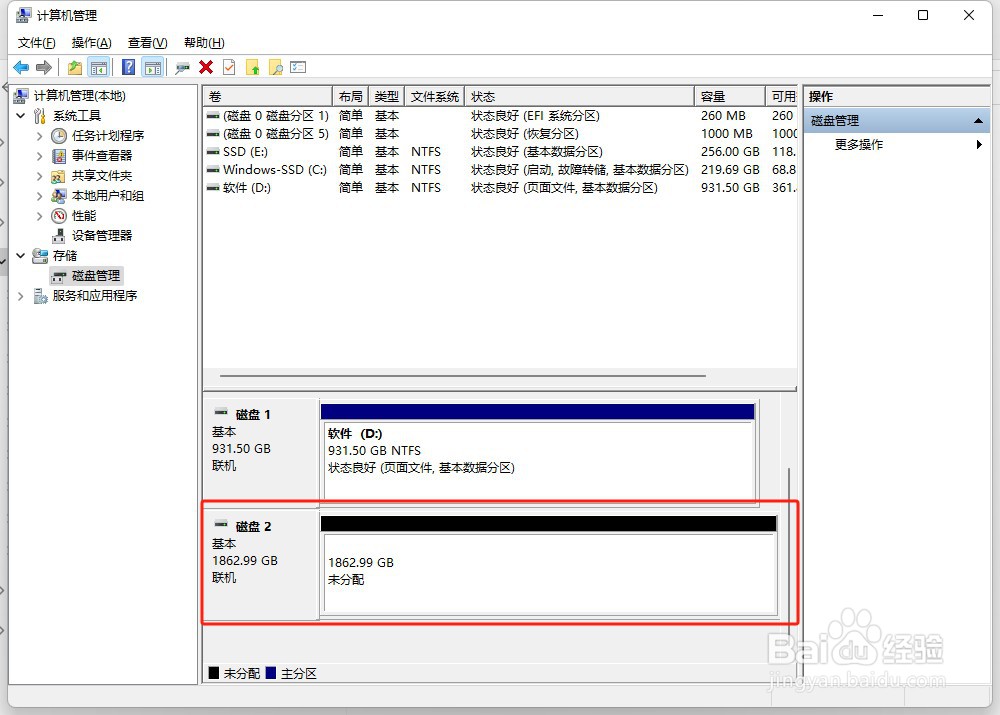
Task: Expand the 服务和应用程序 node
Action: pyautogui.click(x=20, y=295)
